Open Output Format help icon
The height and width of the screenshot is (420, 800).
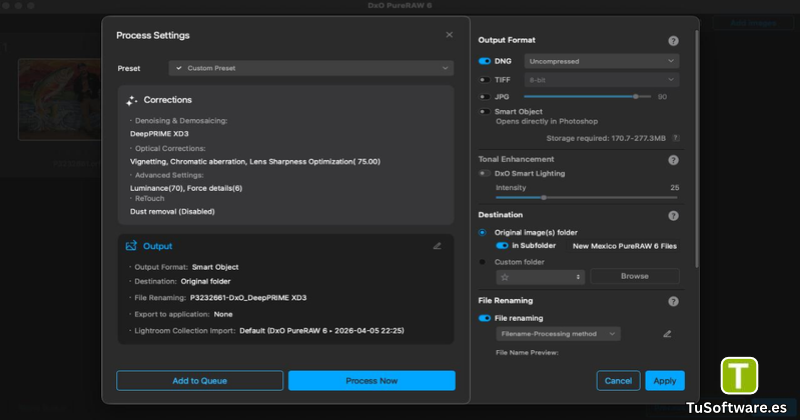[x=673, y=41]
